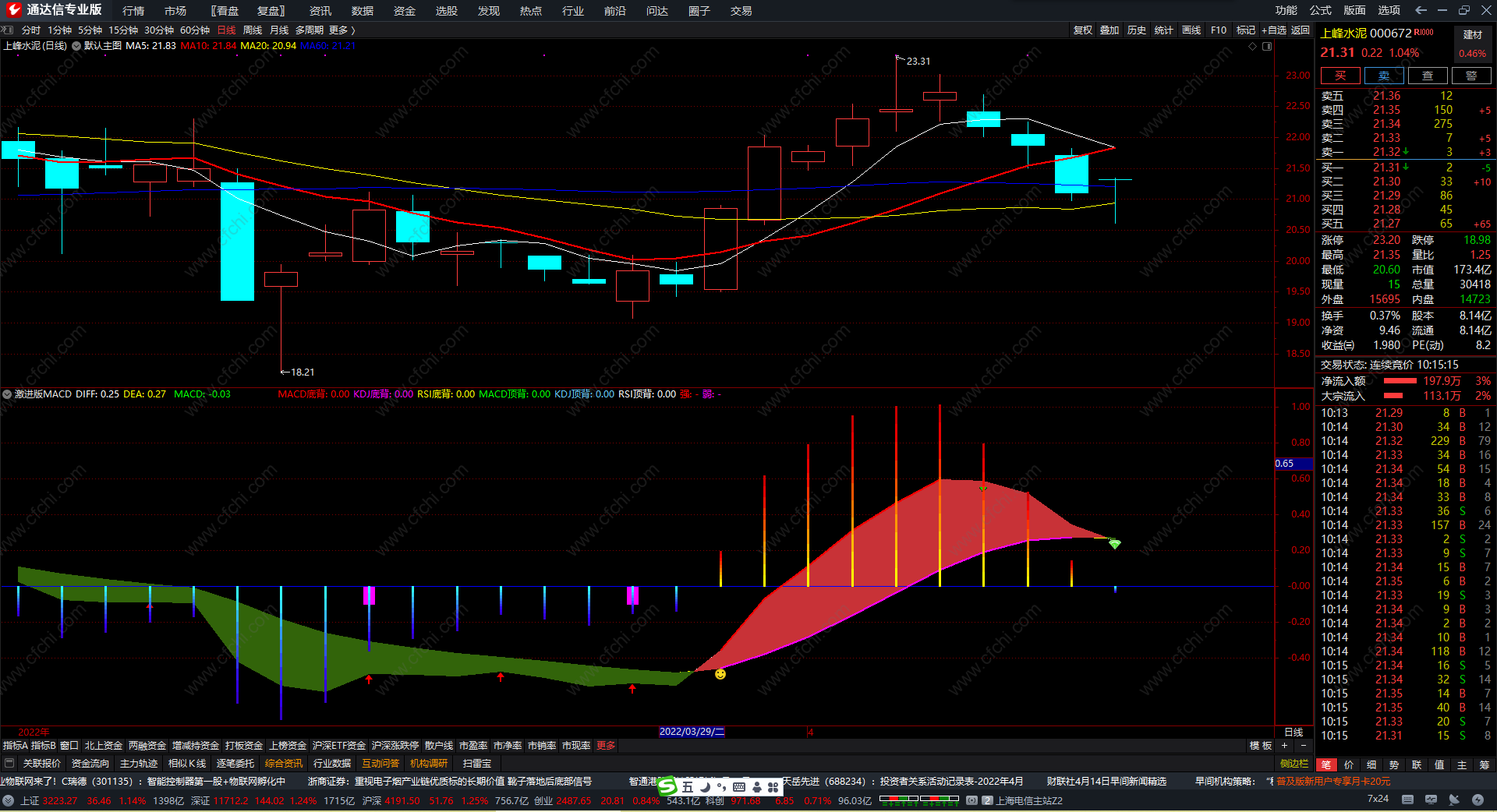Click the green diamond marker on MACD chart
The width and height of the screenshot is (1497, 812).
point(1115,544)
